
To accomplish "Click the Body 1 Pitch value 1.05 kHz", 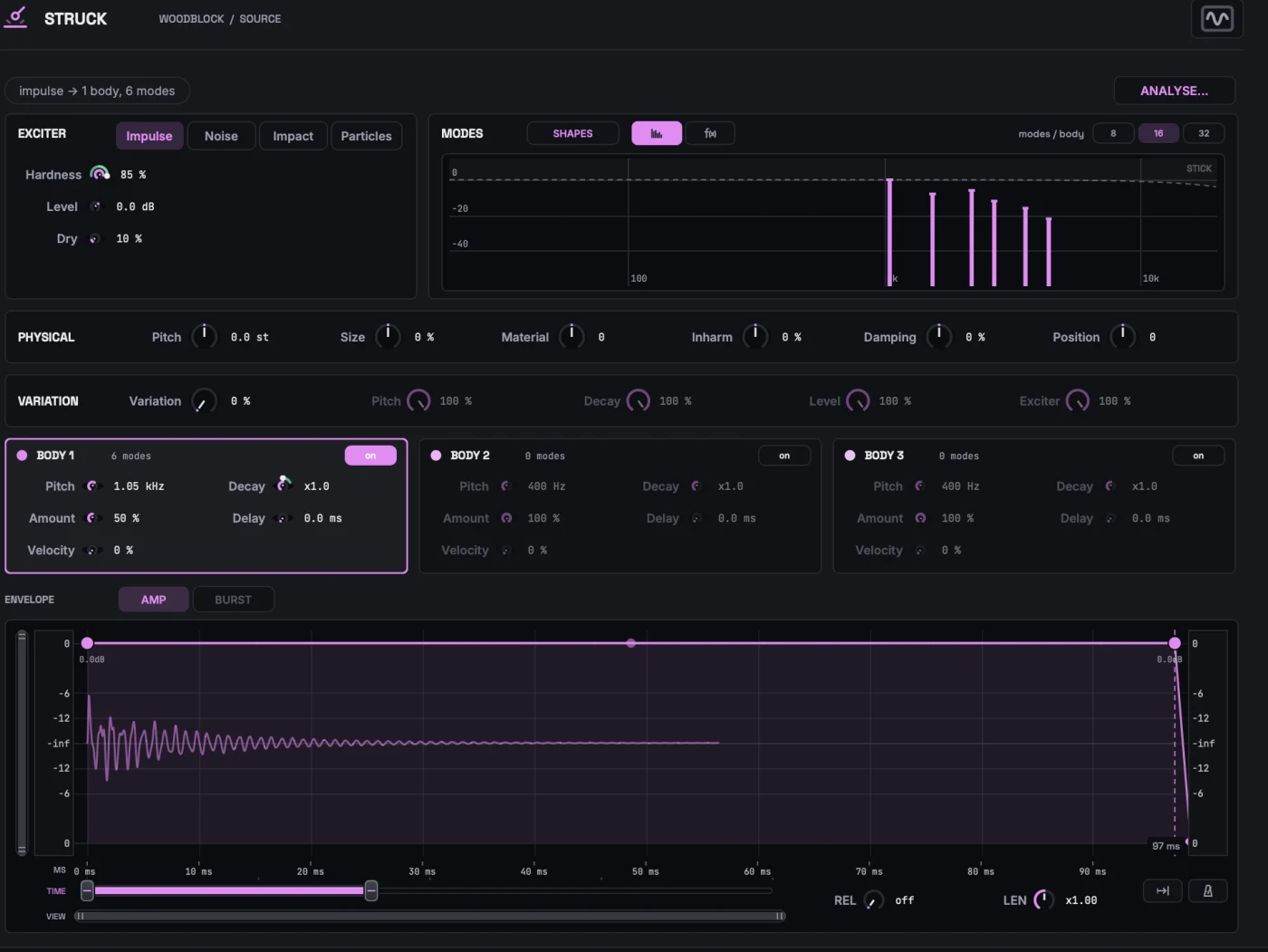I will [x=139, y=486].
